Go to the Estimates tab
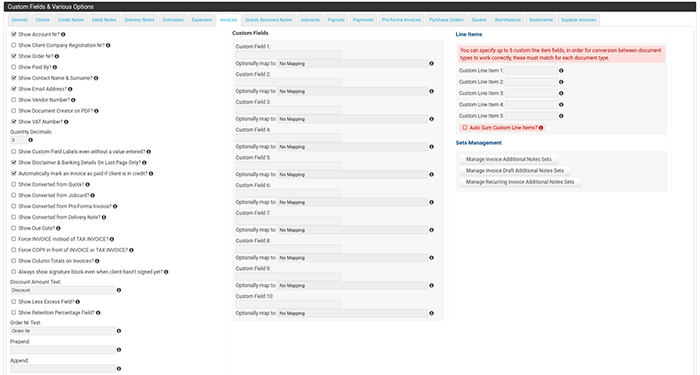Image resolution: width=700 pixels, height=375 pixels. 173,20
